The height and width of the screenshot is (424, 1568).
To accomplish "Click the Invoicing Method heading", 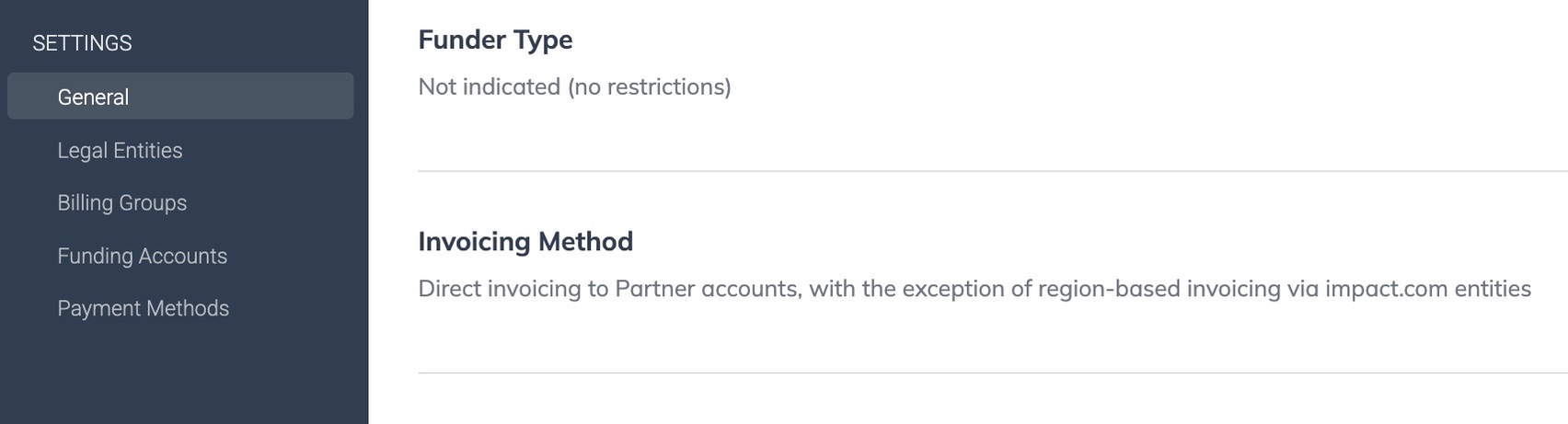I will pyautogui.click(x=525, y=241).
